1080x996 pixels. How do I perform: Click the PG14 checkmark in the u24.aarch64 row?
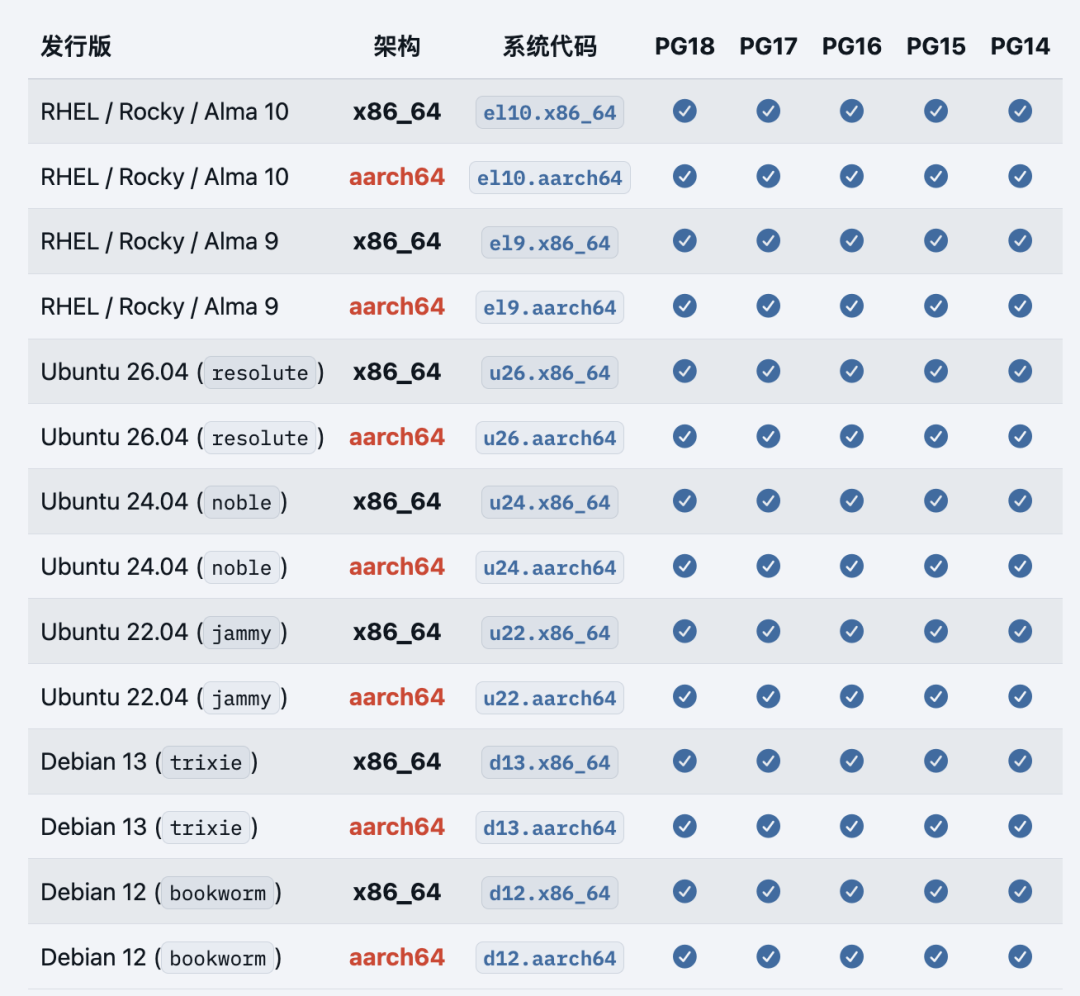tap(1020, 566)
